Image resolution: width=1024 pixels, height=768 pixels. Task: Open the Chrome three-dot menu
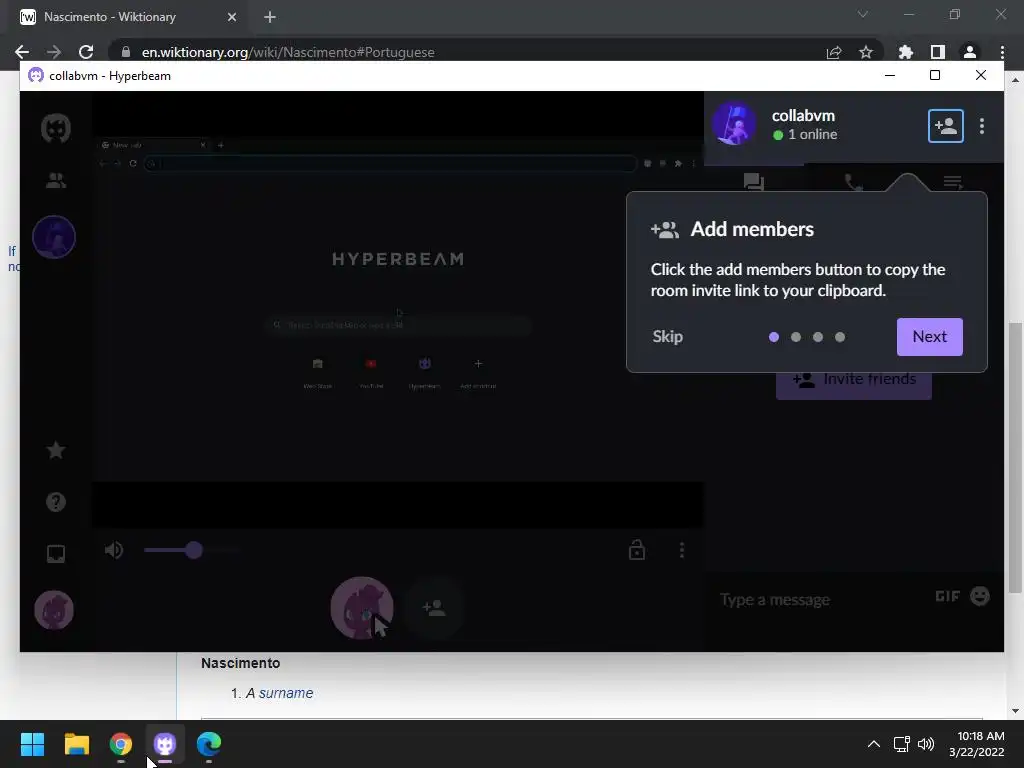(x=1002, y=52)
